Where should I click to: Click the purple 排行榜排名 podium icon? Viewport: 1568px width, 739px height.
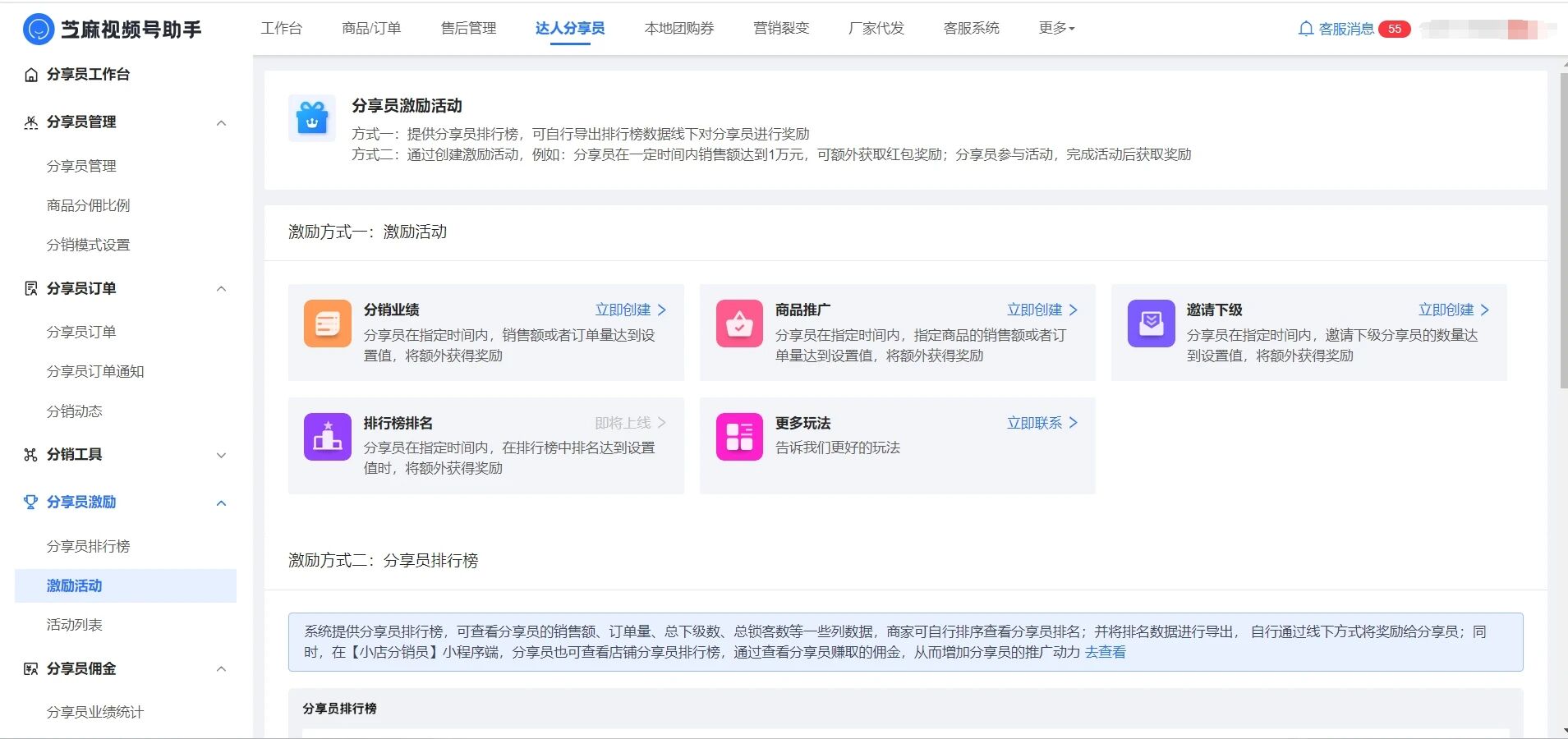(328, 437)
